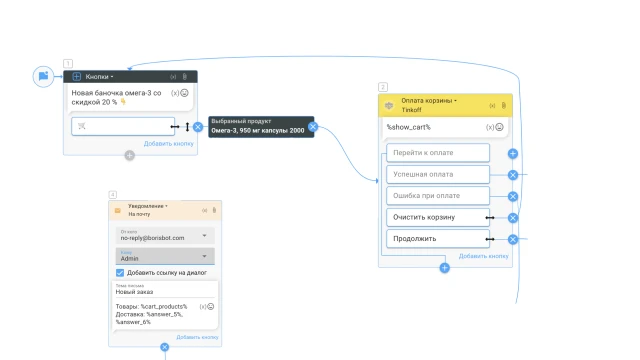640x360 pixels.
Task: Add connection for Перейти к оплате
Action: click(x=513, y=153)
